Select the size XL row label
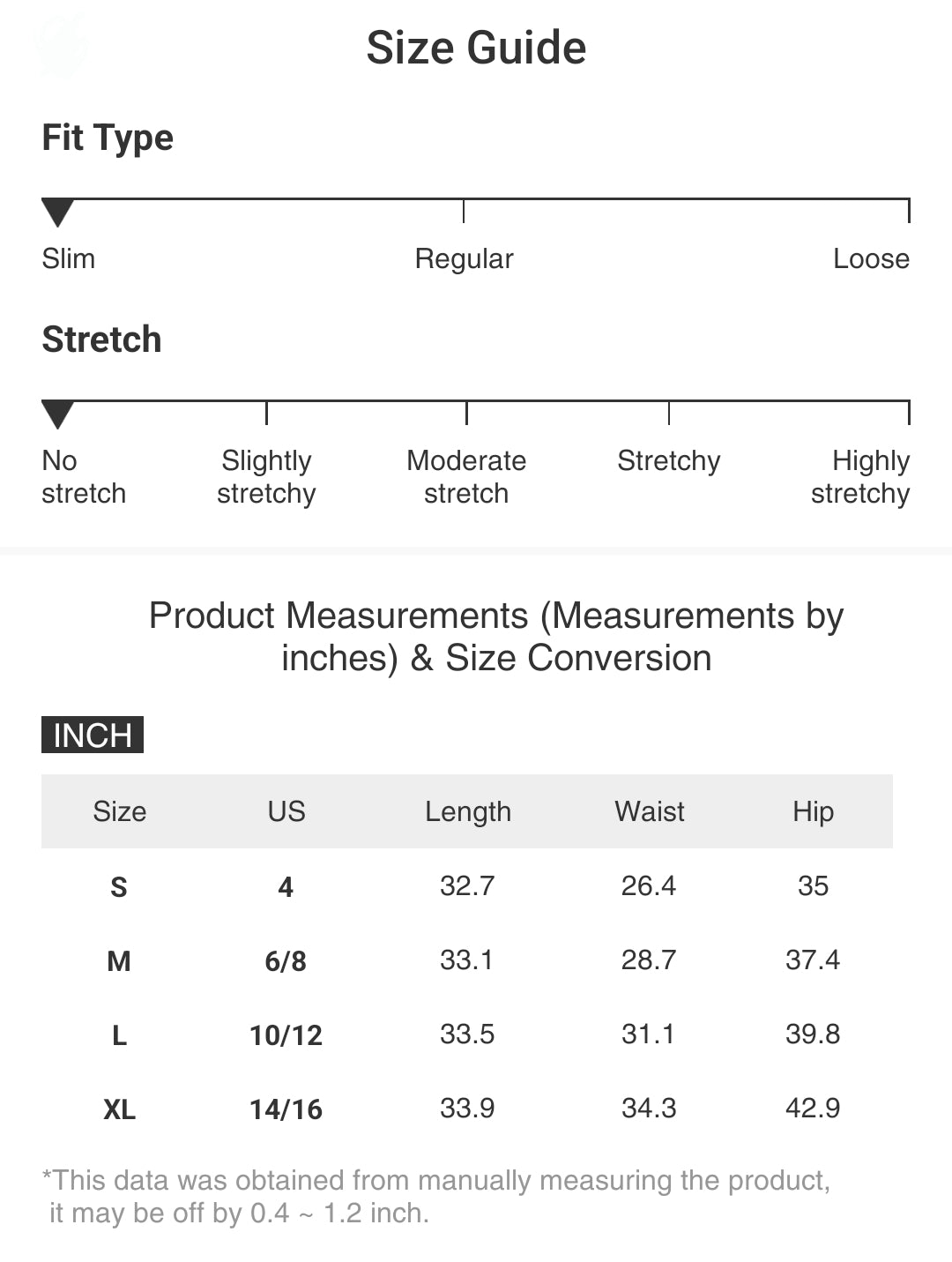952x1262 pixels. pyautogui.click(x=120, y=1109)
